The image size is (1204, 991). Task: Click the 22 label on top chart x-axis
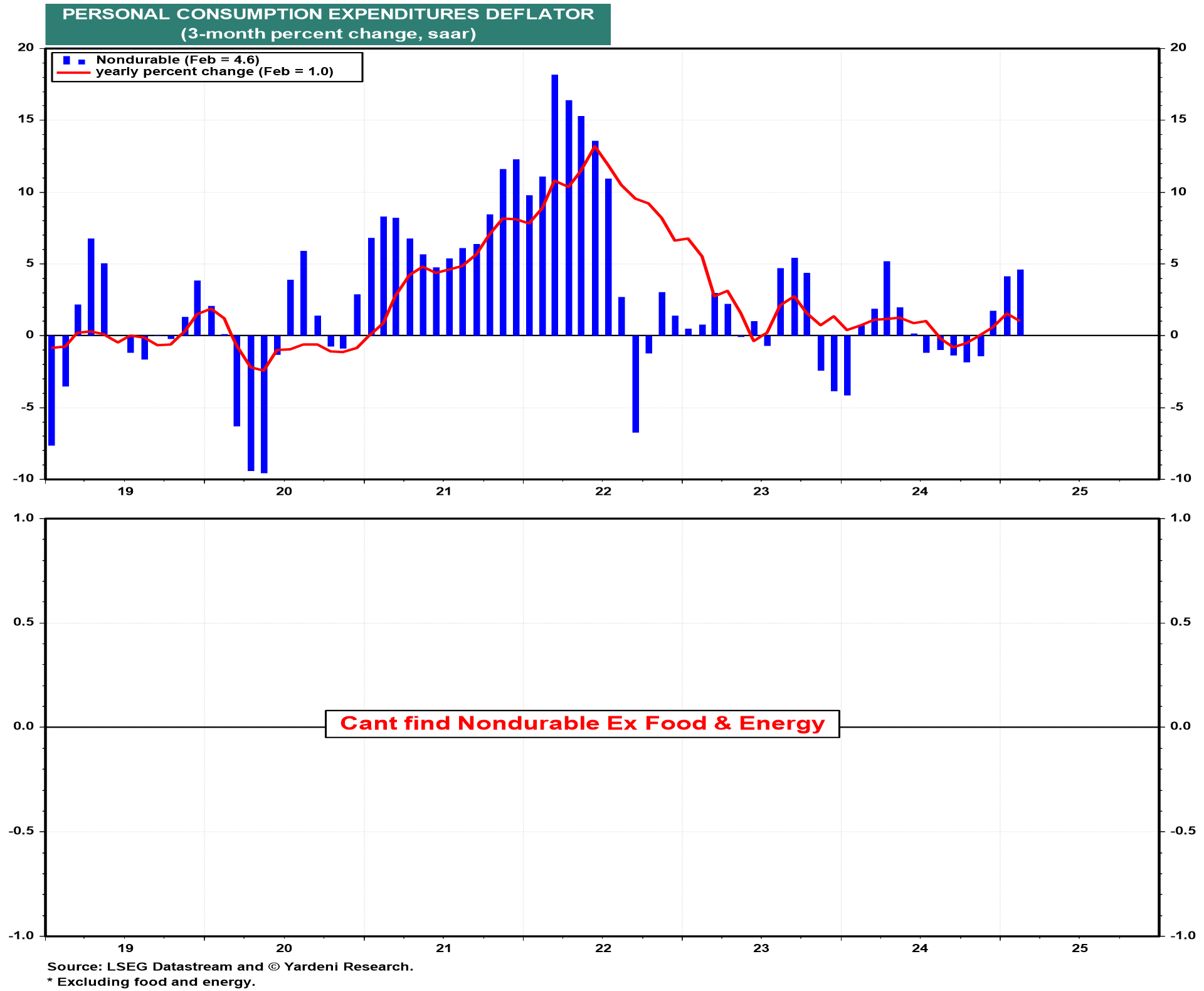click(x=603, y=491)
